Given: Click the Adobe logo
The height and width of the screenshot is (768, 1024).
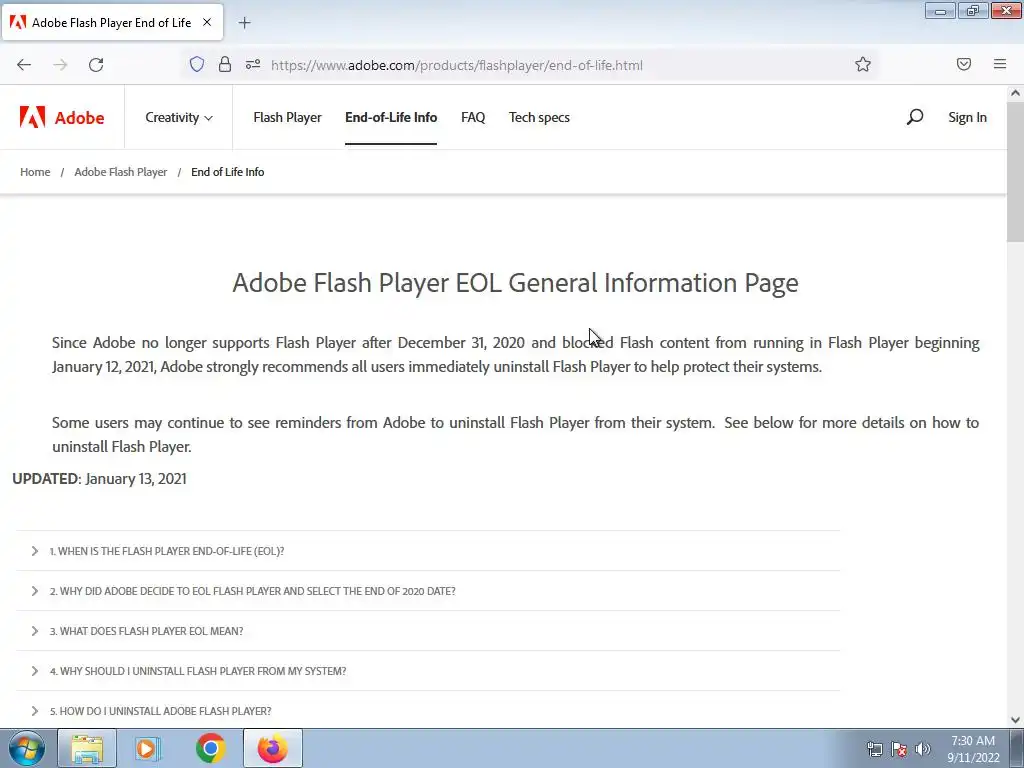Looking at the screenshot, I should point(62,118).
